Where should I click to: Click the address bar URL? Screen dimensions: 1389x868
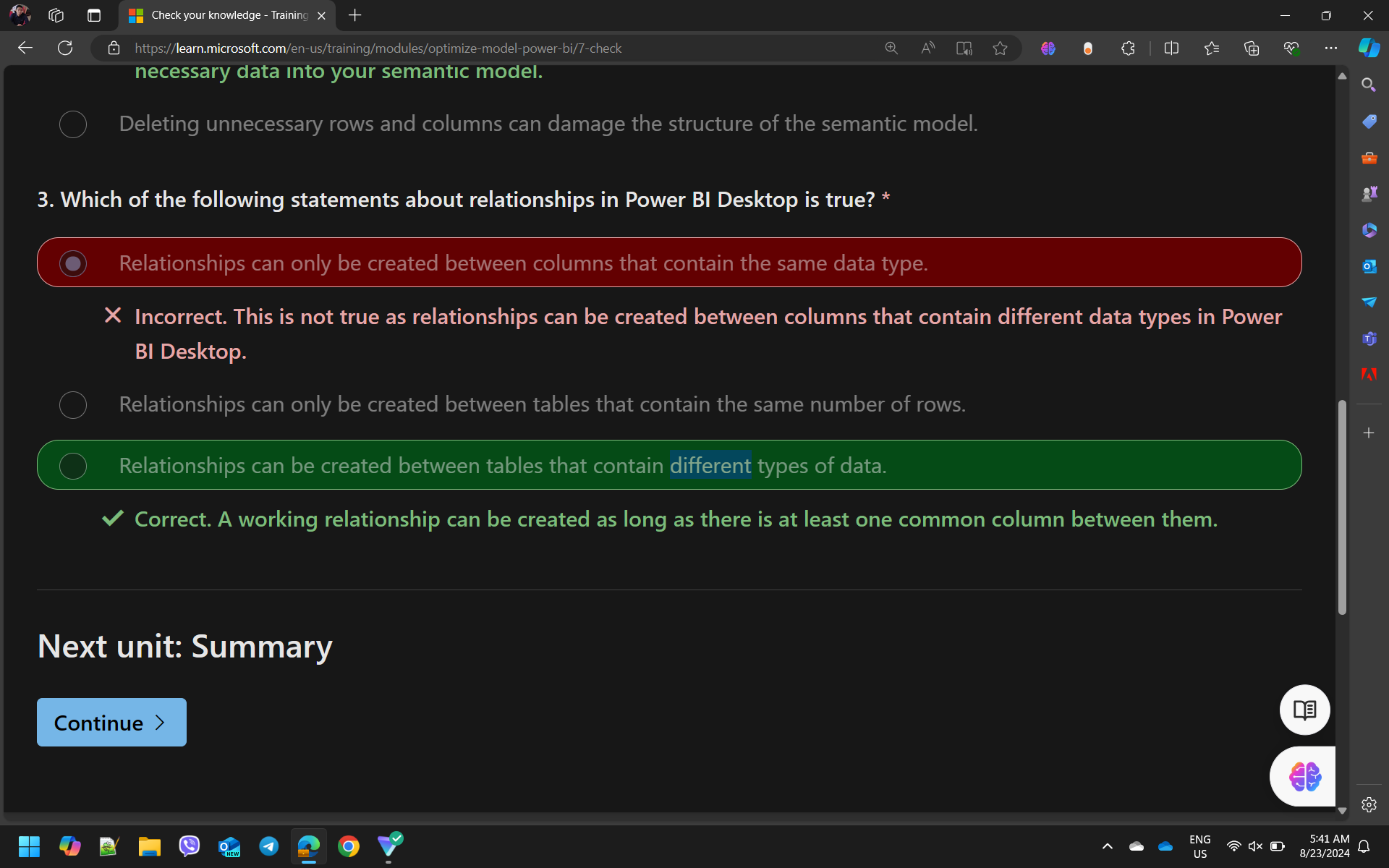(x=378, y=48)
